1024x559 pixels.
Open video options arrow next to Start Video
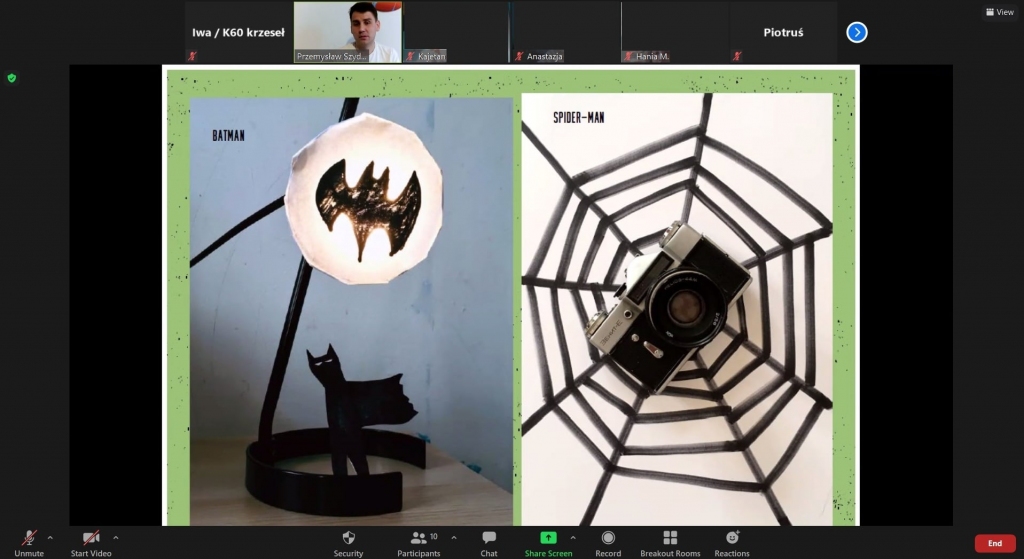(116, 538)
